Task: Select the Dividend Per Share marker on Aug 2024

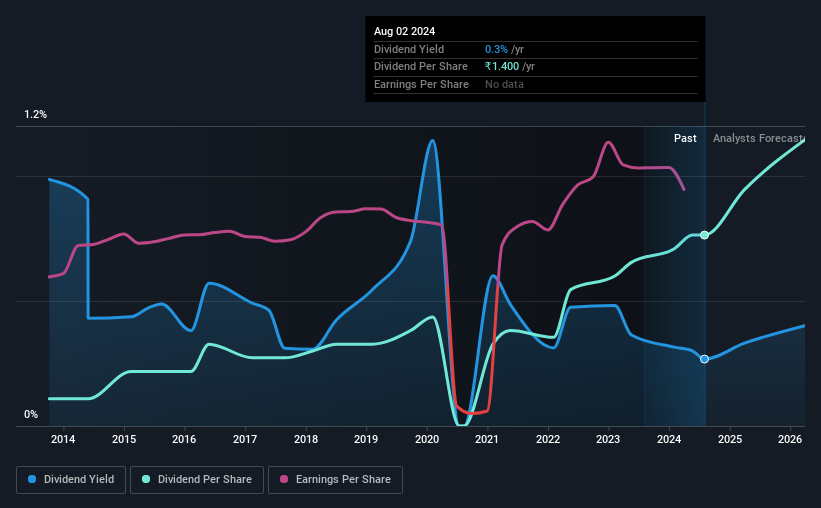Action: pos(704,235)
